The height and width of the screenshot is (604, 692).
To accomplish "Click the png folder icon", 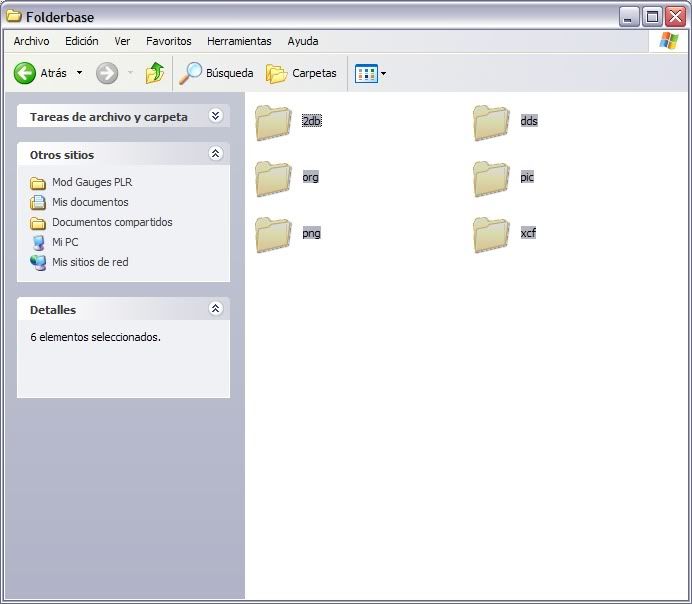I will click(x=273, y=234).
